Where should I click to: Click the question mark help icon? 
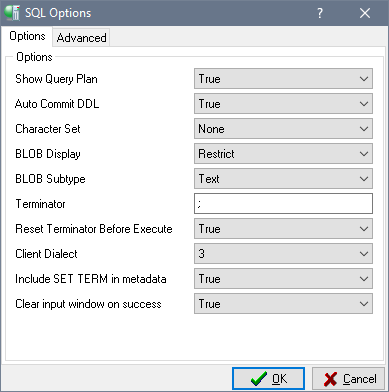pos(320,13)
